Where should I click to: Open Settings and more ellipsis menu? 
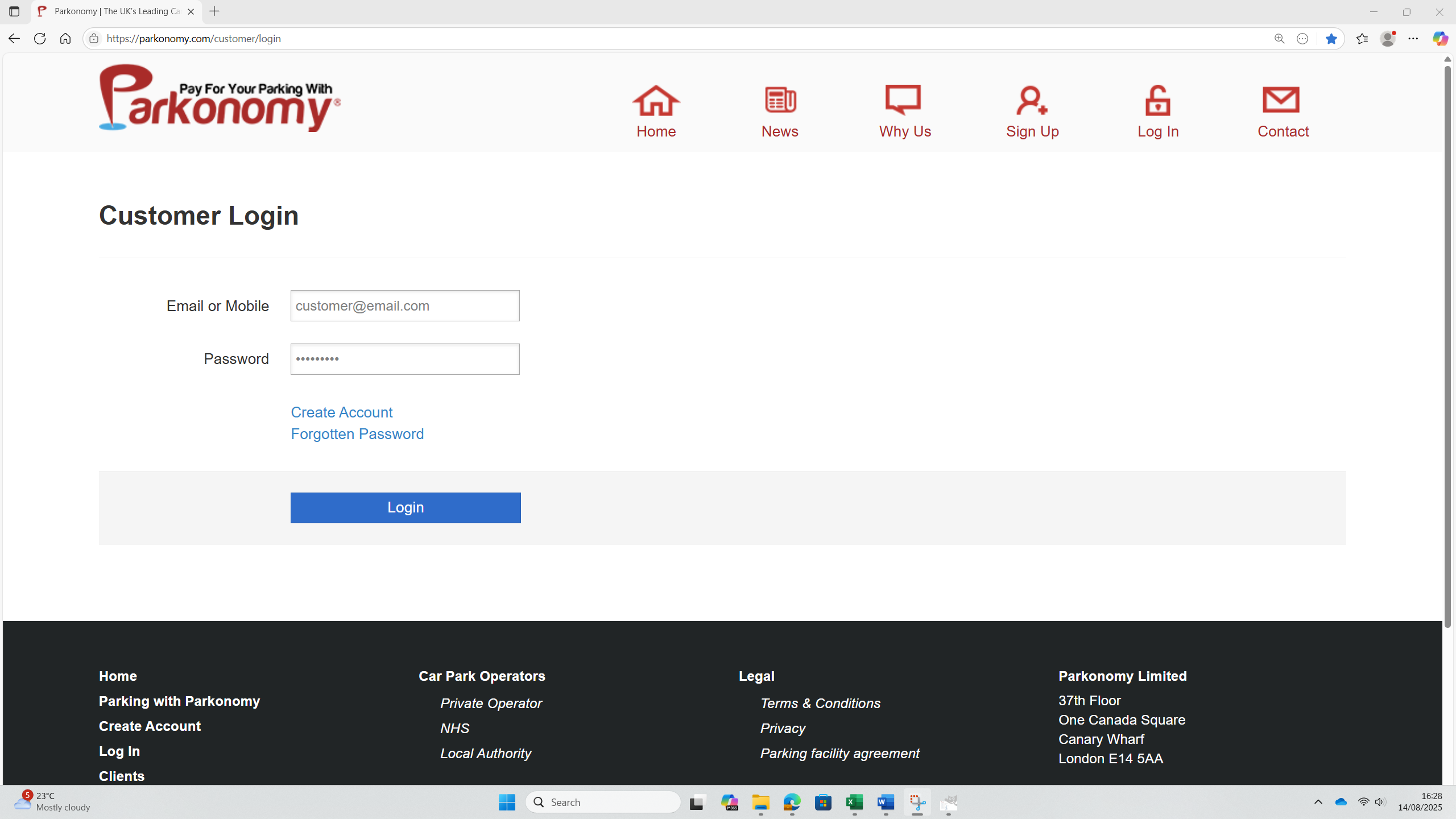point(1413,39)
